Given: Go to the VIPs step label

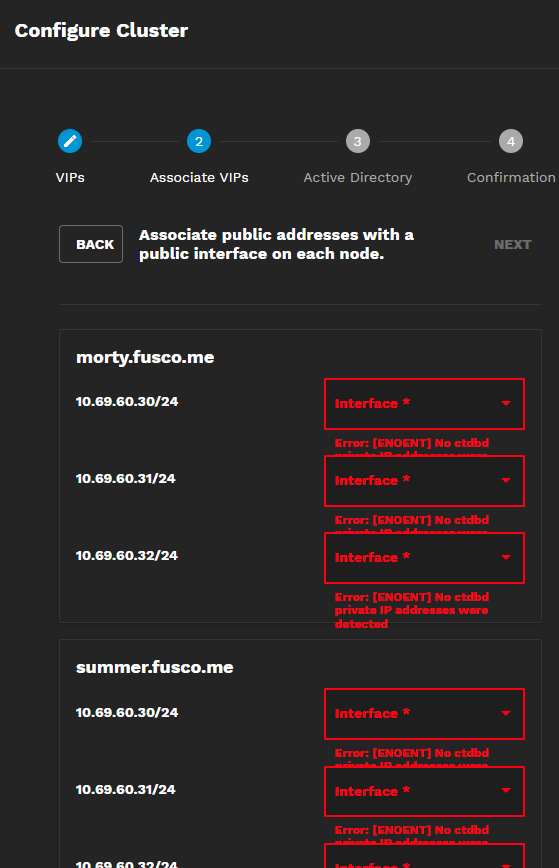Looking at the screenshot, I should coord(70,178).
